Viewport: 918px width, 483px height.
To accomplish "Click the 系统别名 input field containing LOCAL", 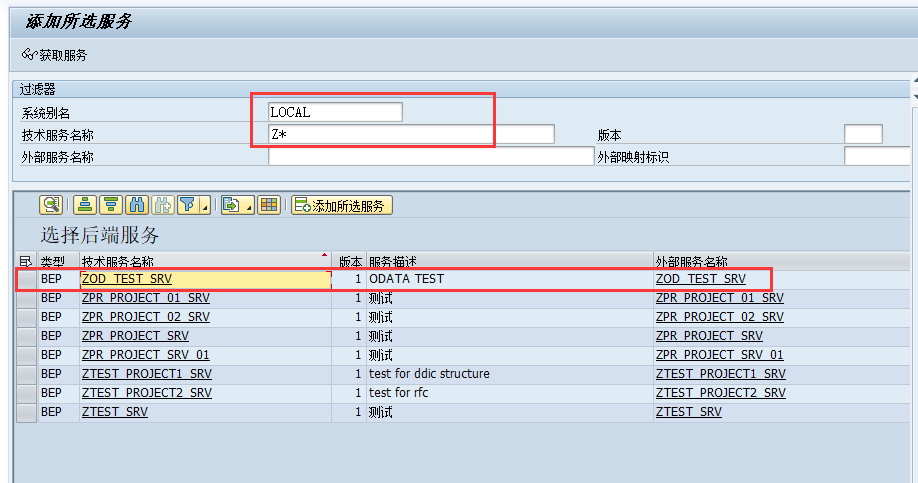I will tap(335, 112).
